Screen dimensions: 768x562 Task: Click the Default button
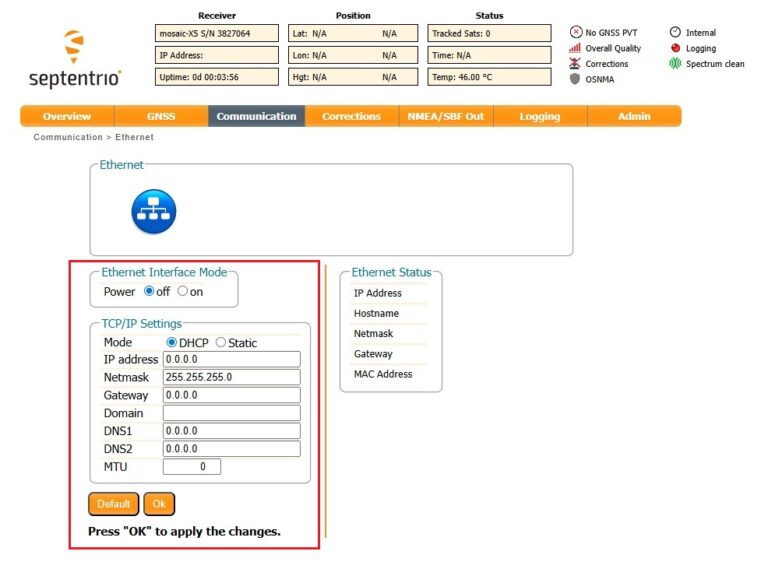[114, 504]
